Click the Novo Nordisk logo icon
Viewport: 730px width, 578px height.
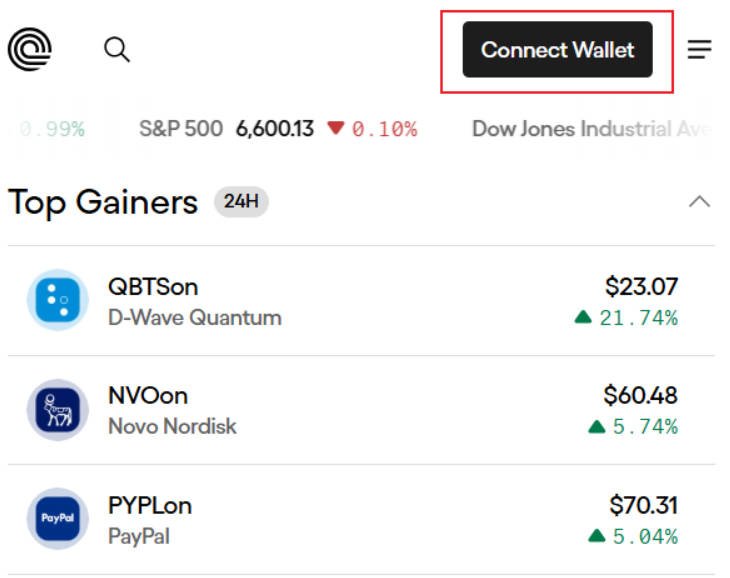click(57, 410)
